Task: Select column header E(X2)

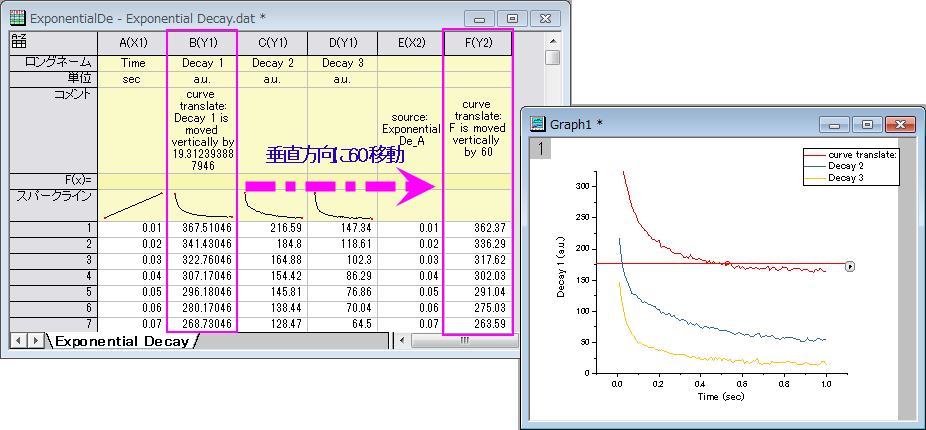Action: (x=410, y=43)
